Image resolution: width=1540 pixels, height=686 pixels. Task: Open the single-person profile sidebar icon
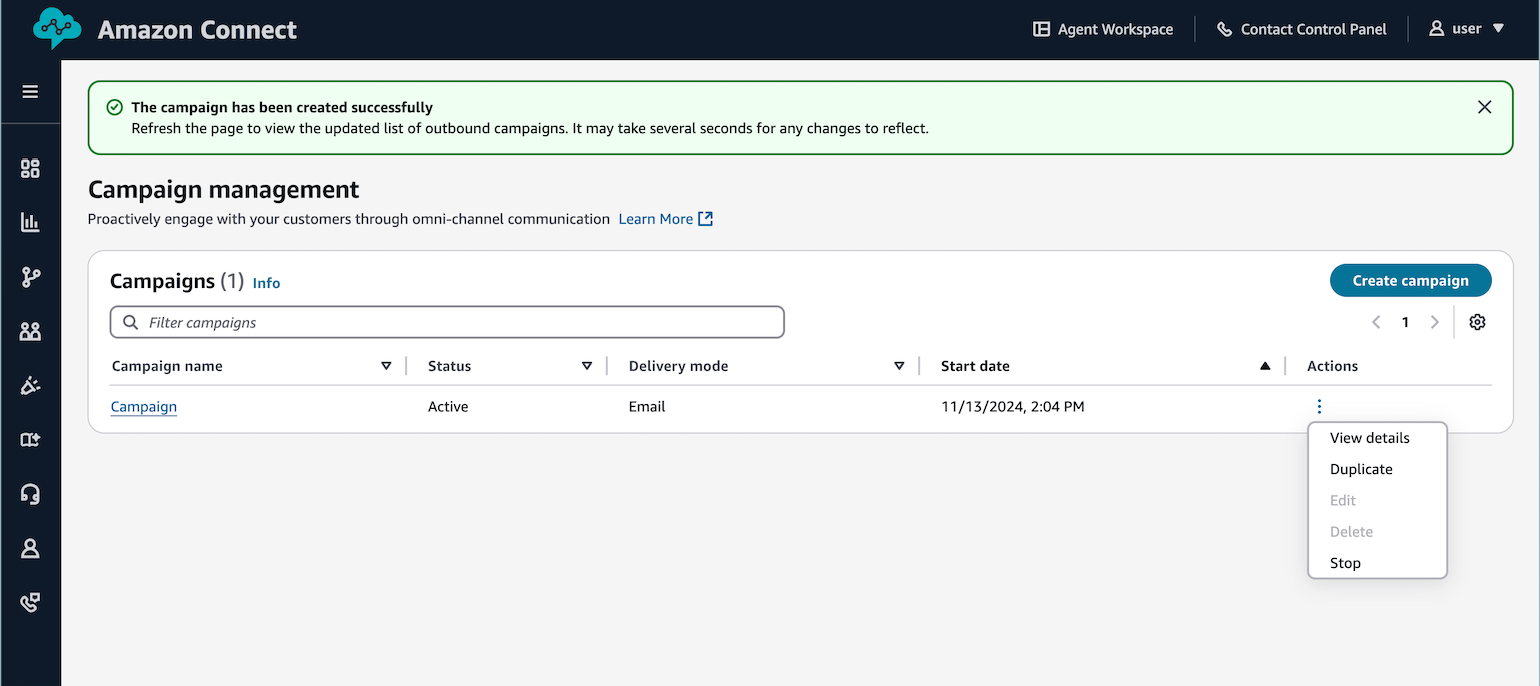click(x=30, y=548)
